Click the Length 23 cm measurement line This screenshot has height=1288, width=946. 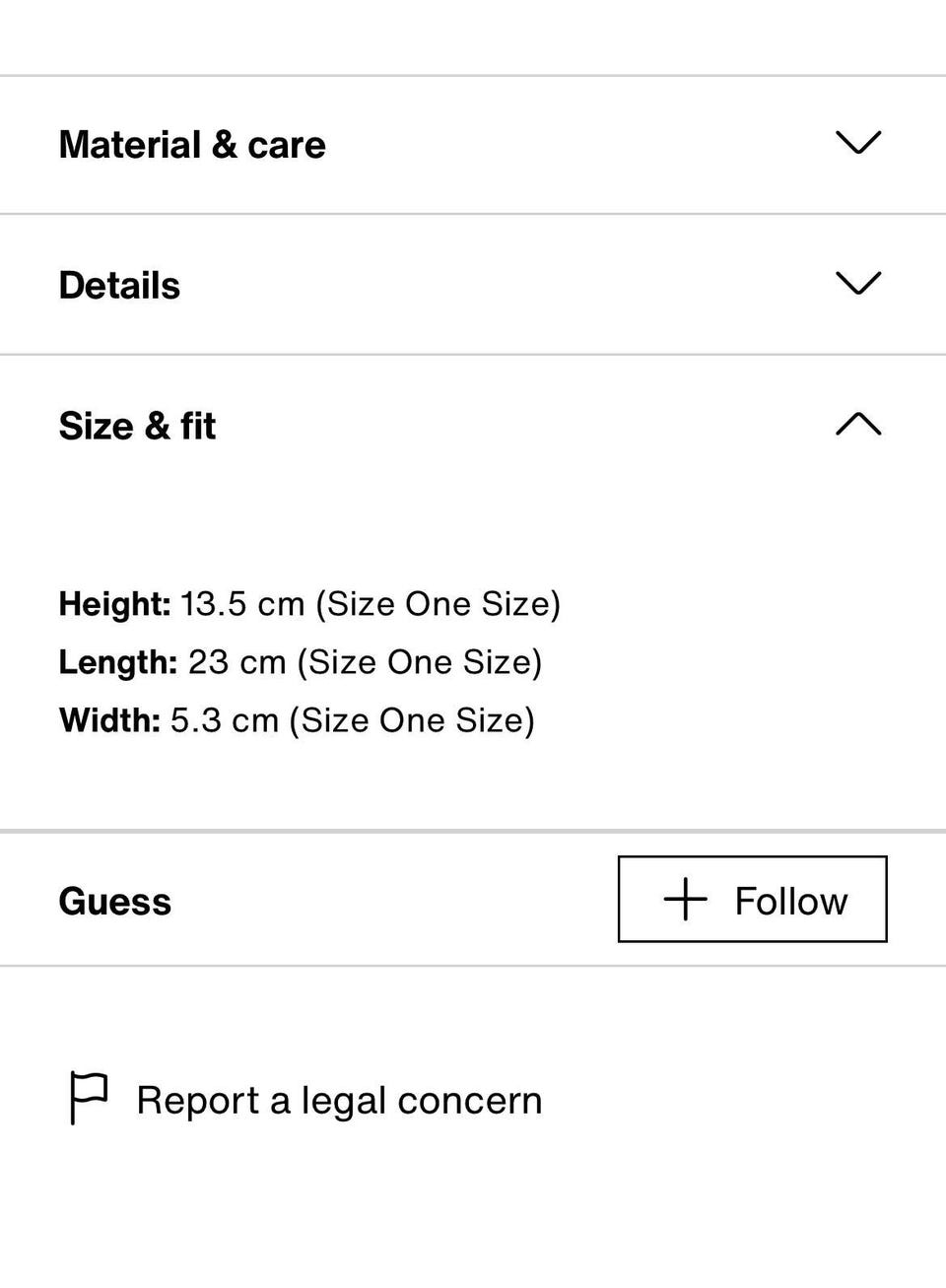301,662
